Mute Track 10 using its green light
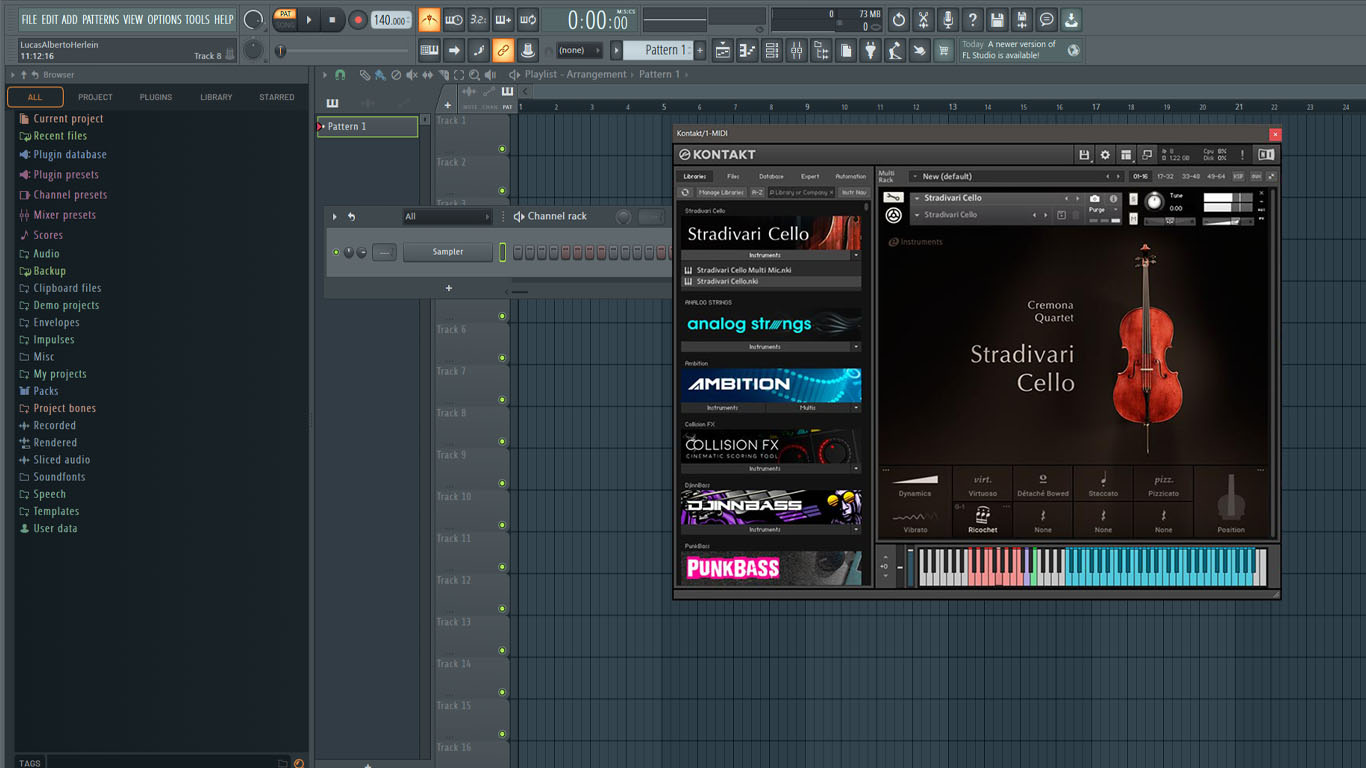This screenshot has height=768, width=1366. coord(502,525)
